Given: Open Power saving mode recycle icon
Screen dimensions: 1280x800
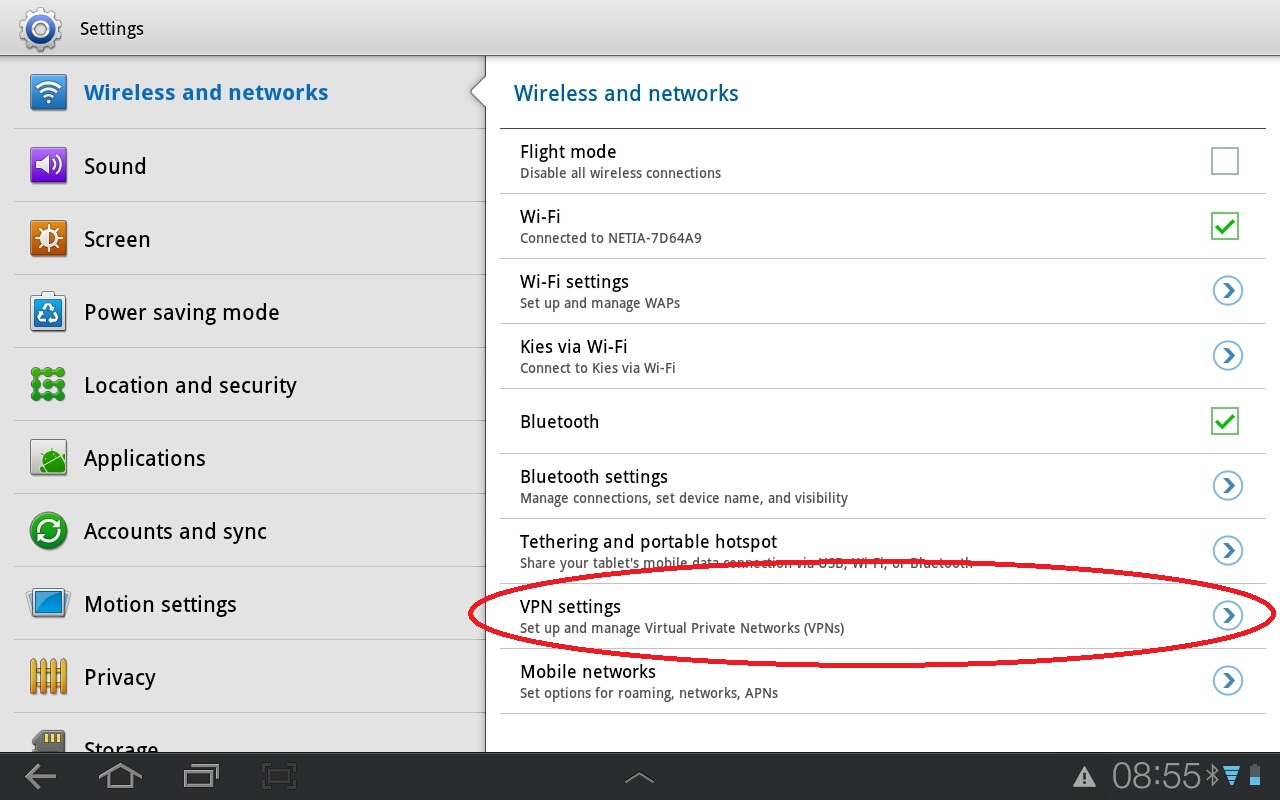Looking at the screenshot, I should (x=48, y=312).
